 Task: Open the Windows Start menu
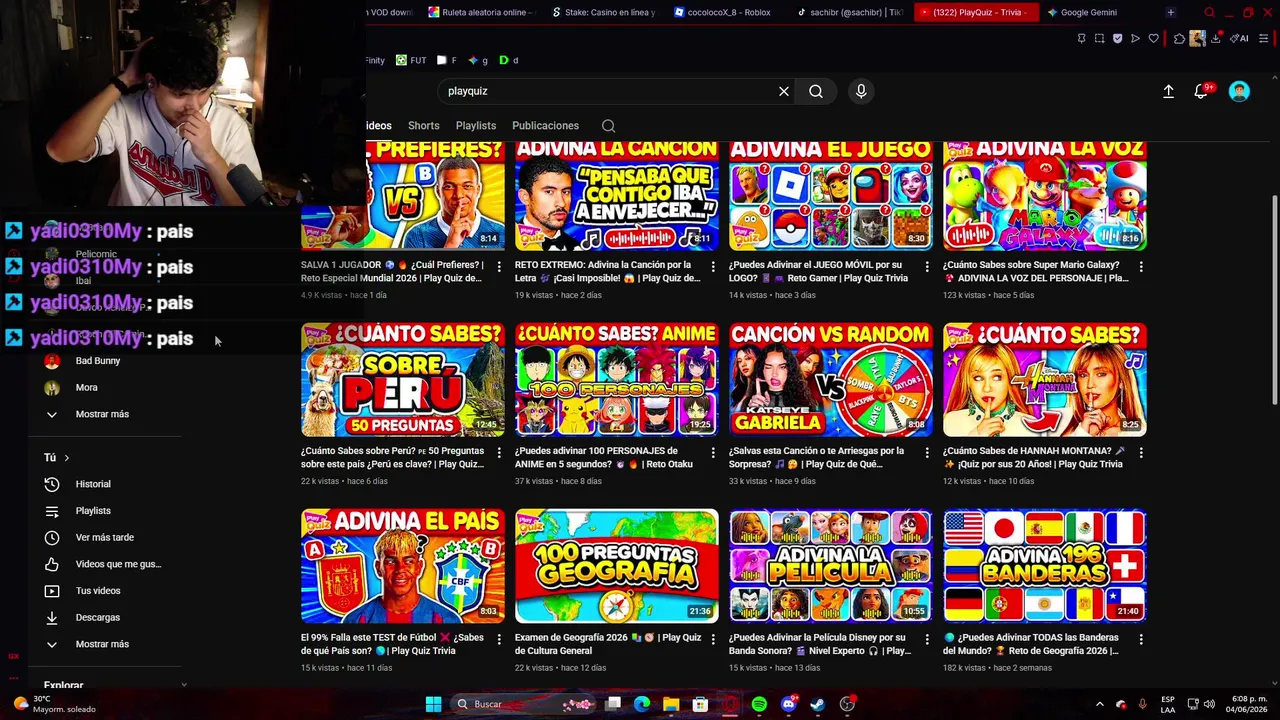[x=433, y=704]
